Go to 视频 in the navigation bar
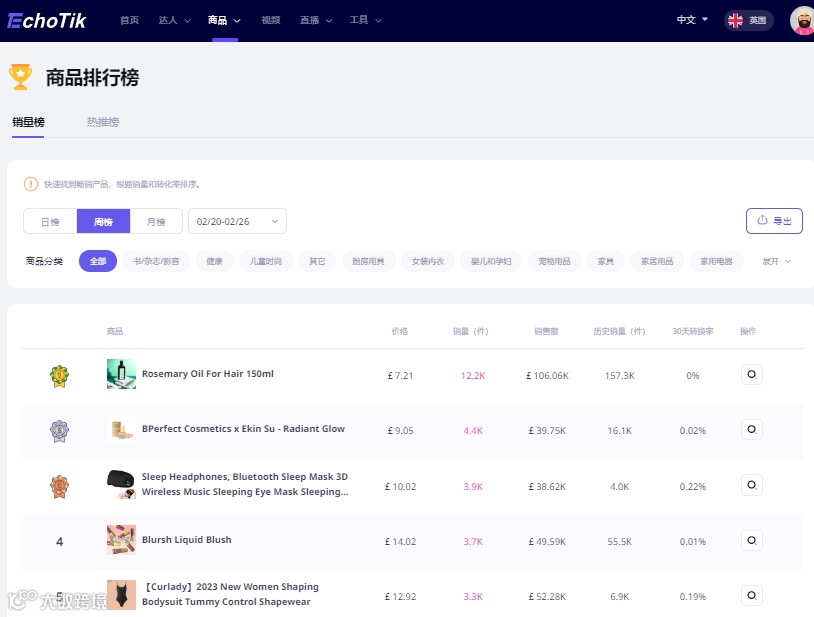 coord(271,20)
